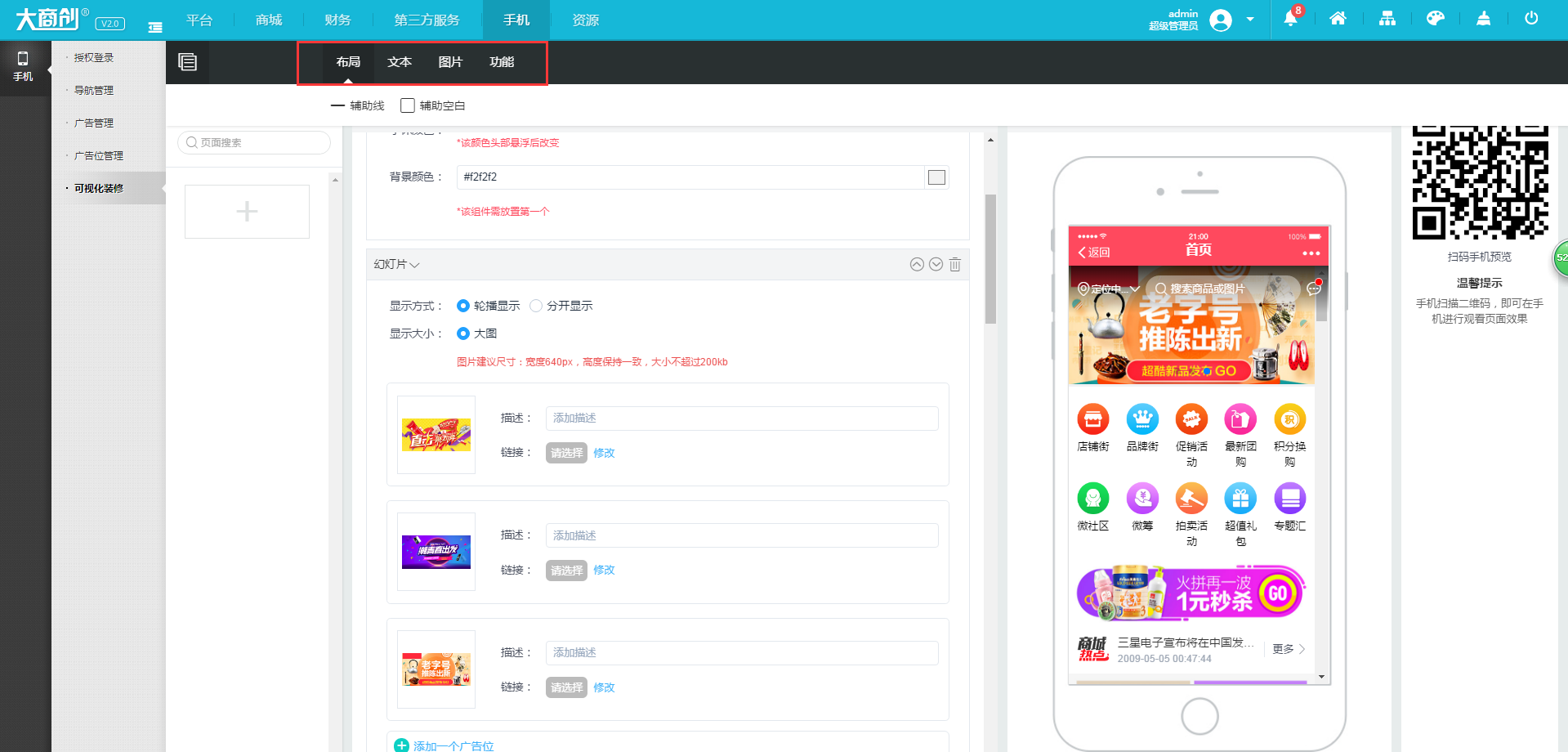Click the page list icon in dark toolbar
The width and height of the screenshot is (1568, 752).
[x=188, y=62]
